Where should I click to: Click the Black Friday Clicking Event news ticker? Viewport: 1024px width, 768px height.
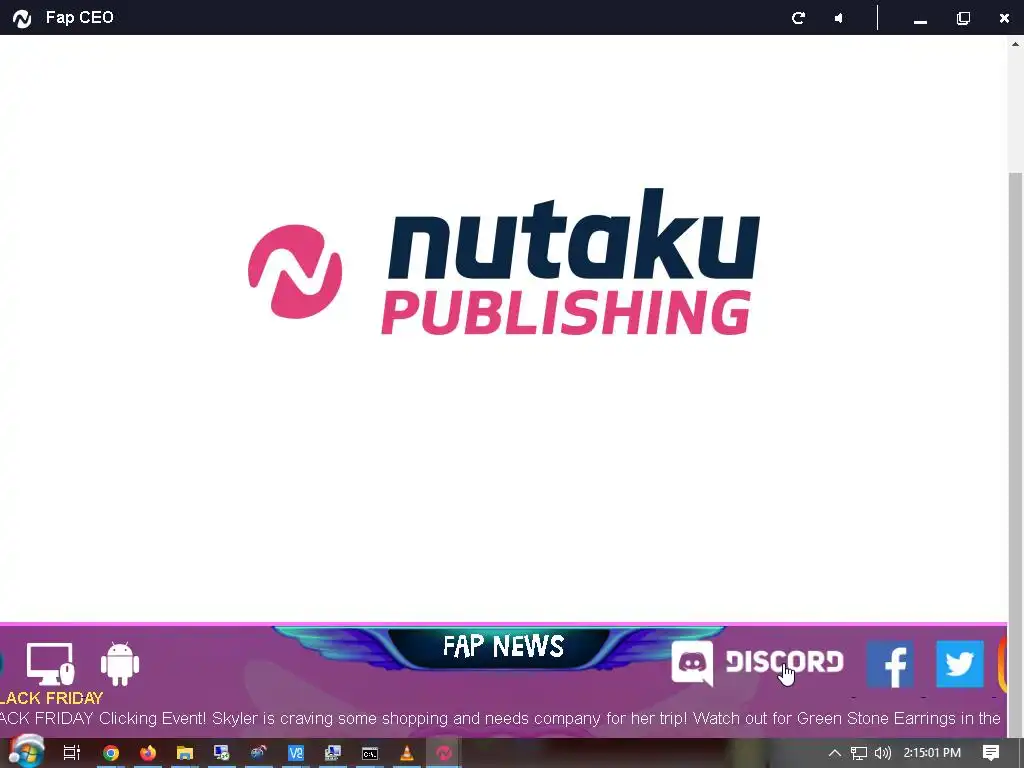(x=500, y=718)
